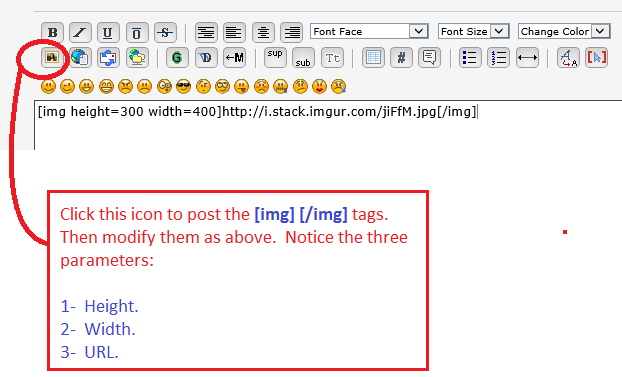Toggle editor view with the red bracket icon
The width and height of the screenshot is (622, 377).
(596, 58)
